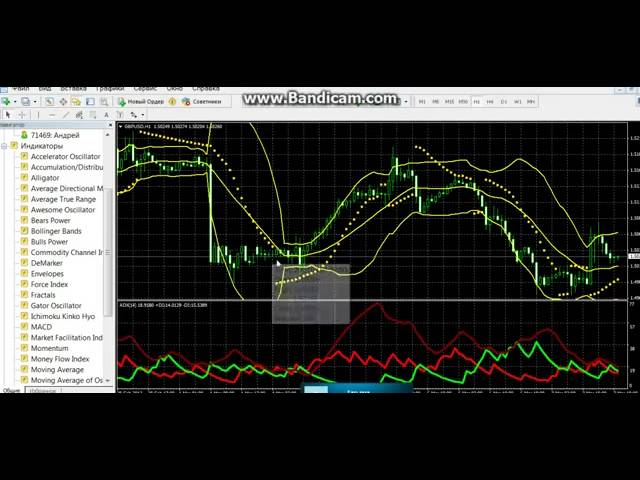Select Average True Range indicator
640x480 pixels.
63,199
